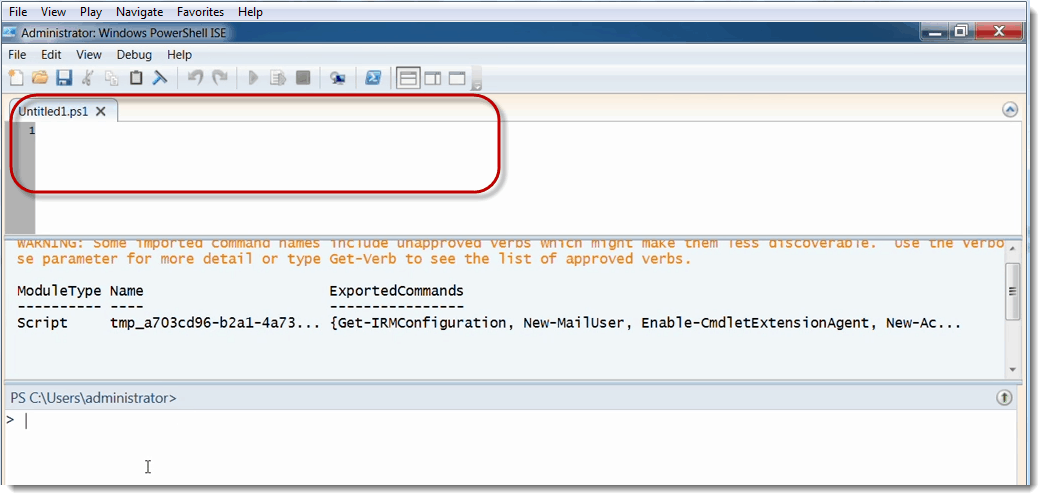Open ISE File menu

coord(17,55)
